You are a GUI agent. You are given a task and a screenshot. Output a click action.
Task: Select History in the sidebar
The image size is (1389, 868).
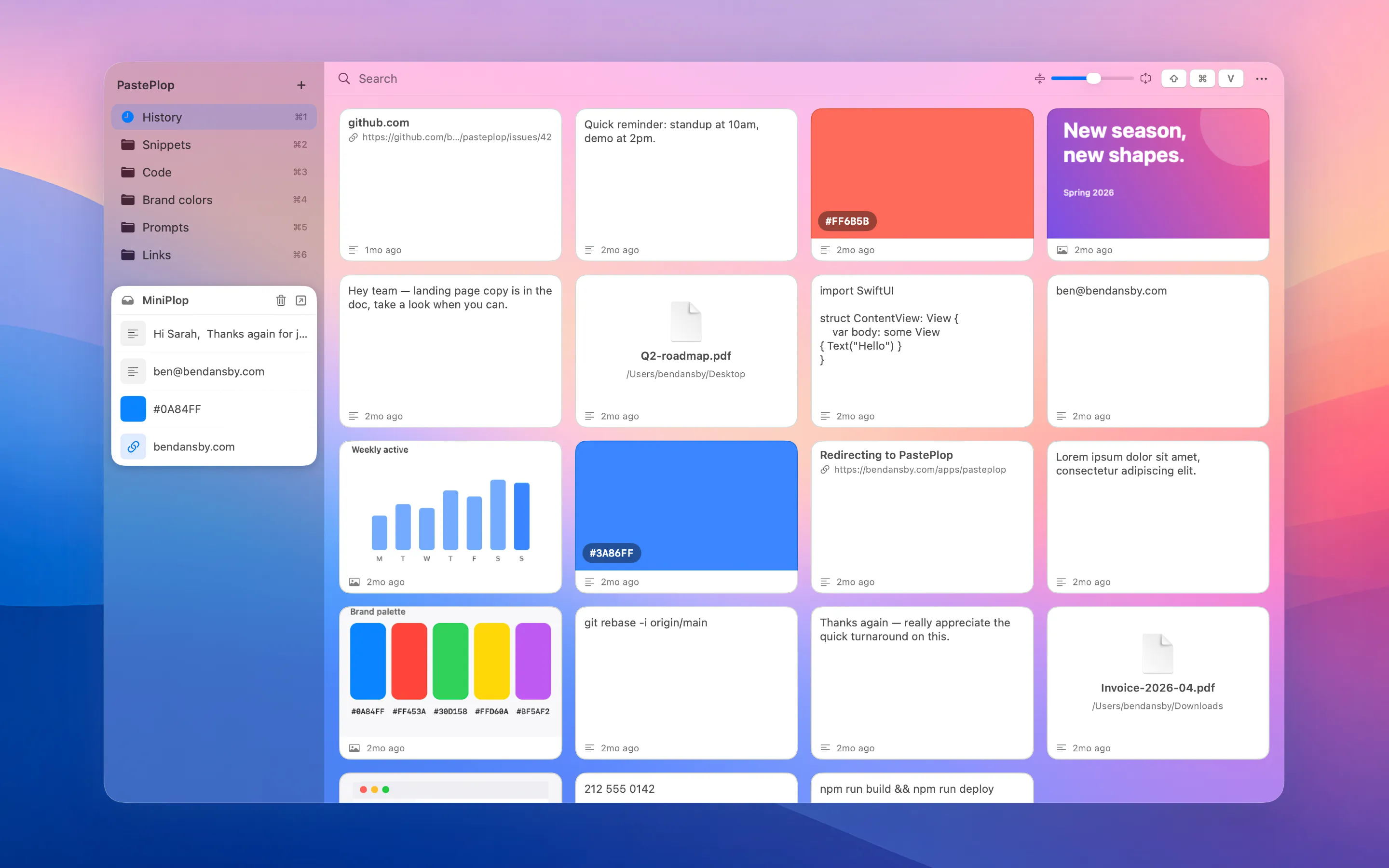(214, 117)
